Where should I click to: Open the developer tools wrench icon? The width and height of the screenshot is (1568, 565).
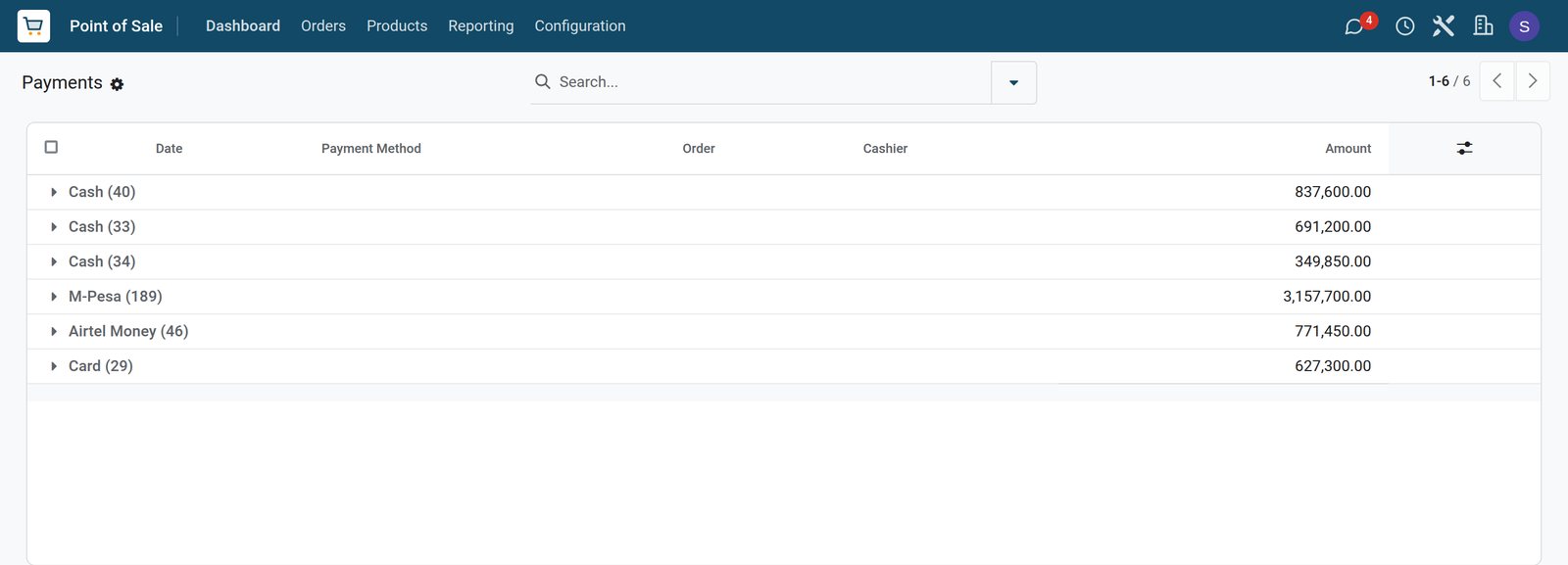1444,26
